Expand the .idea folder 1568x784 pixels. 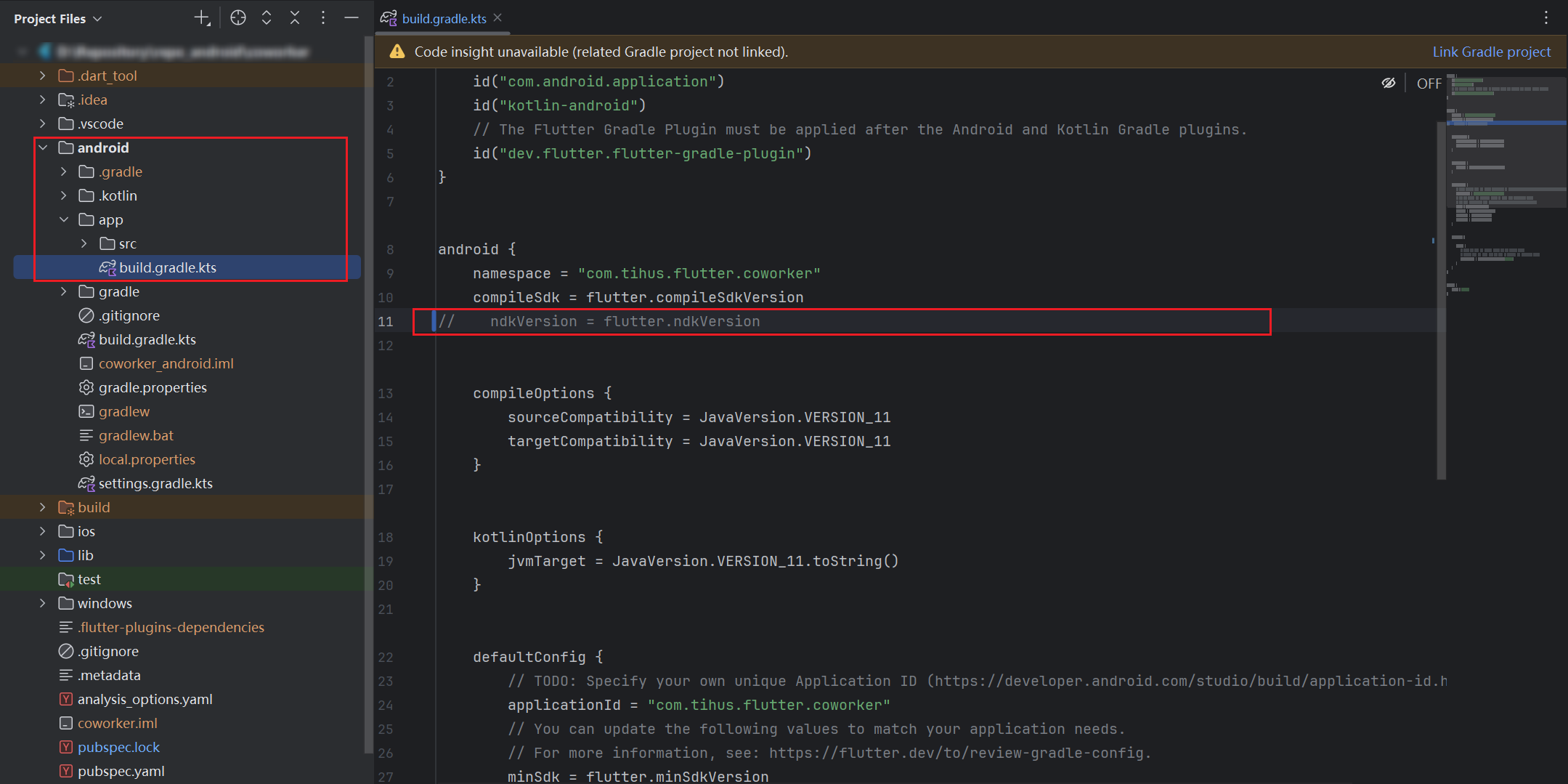(x=42, y=100)
